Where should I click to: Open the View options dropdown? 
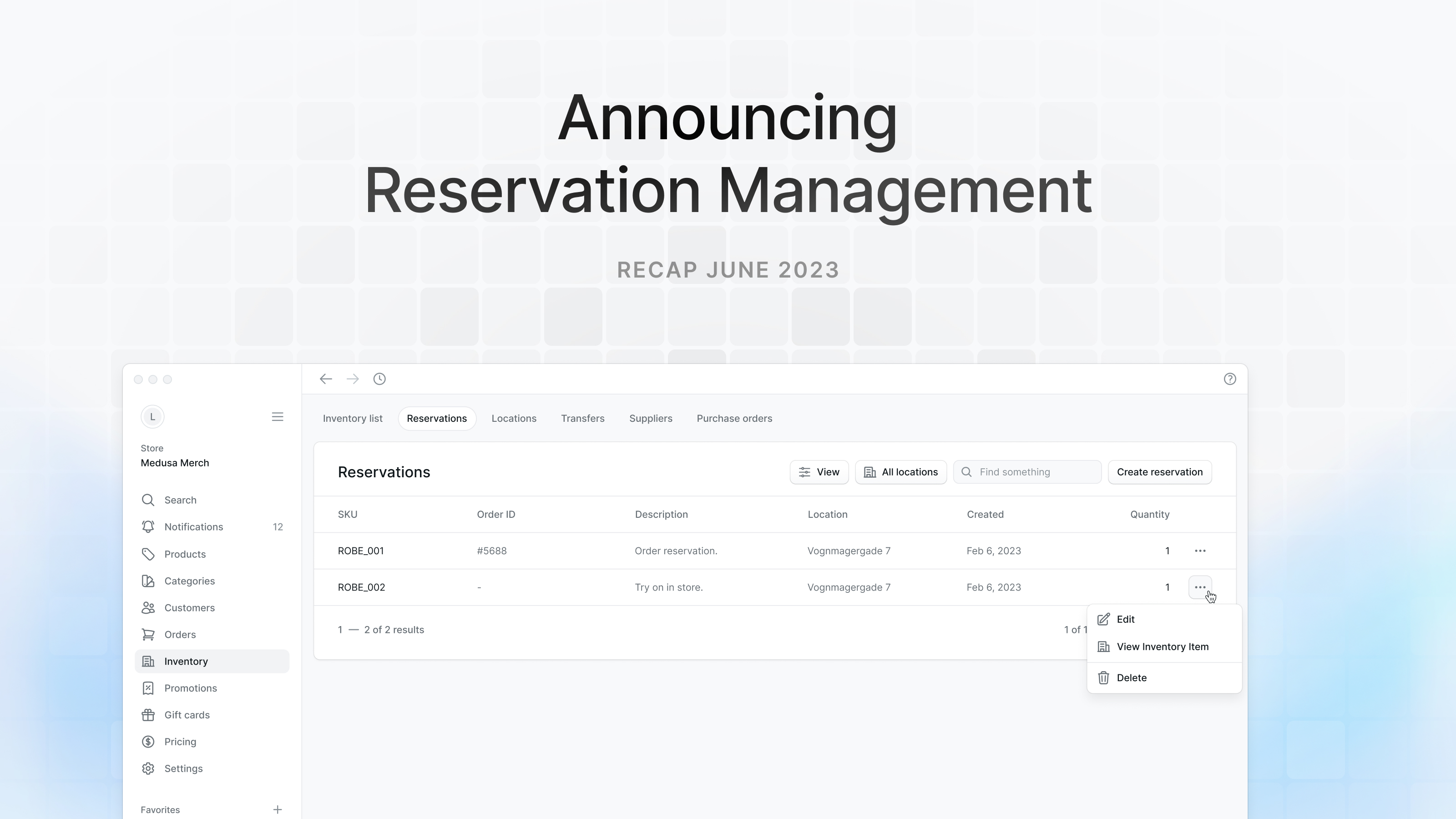[x=819, y=472]
